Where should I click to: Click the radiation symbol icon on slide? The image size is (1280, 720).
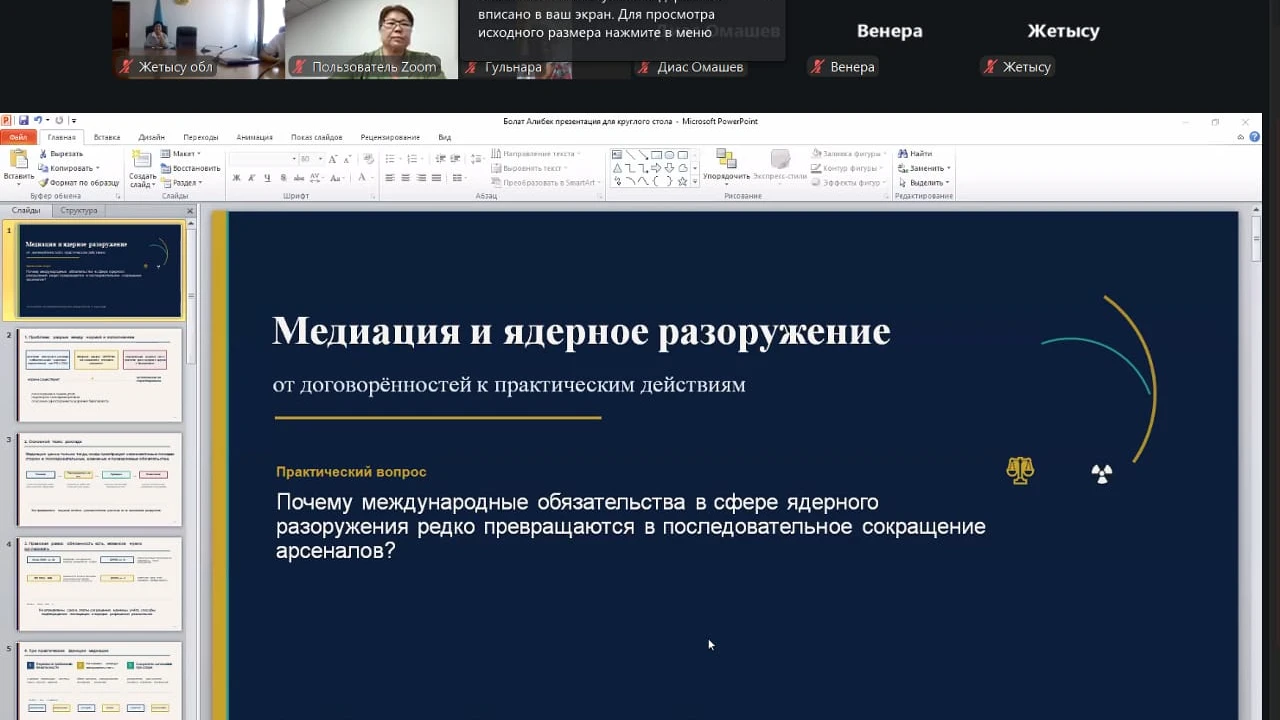point(1101,474)
